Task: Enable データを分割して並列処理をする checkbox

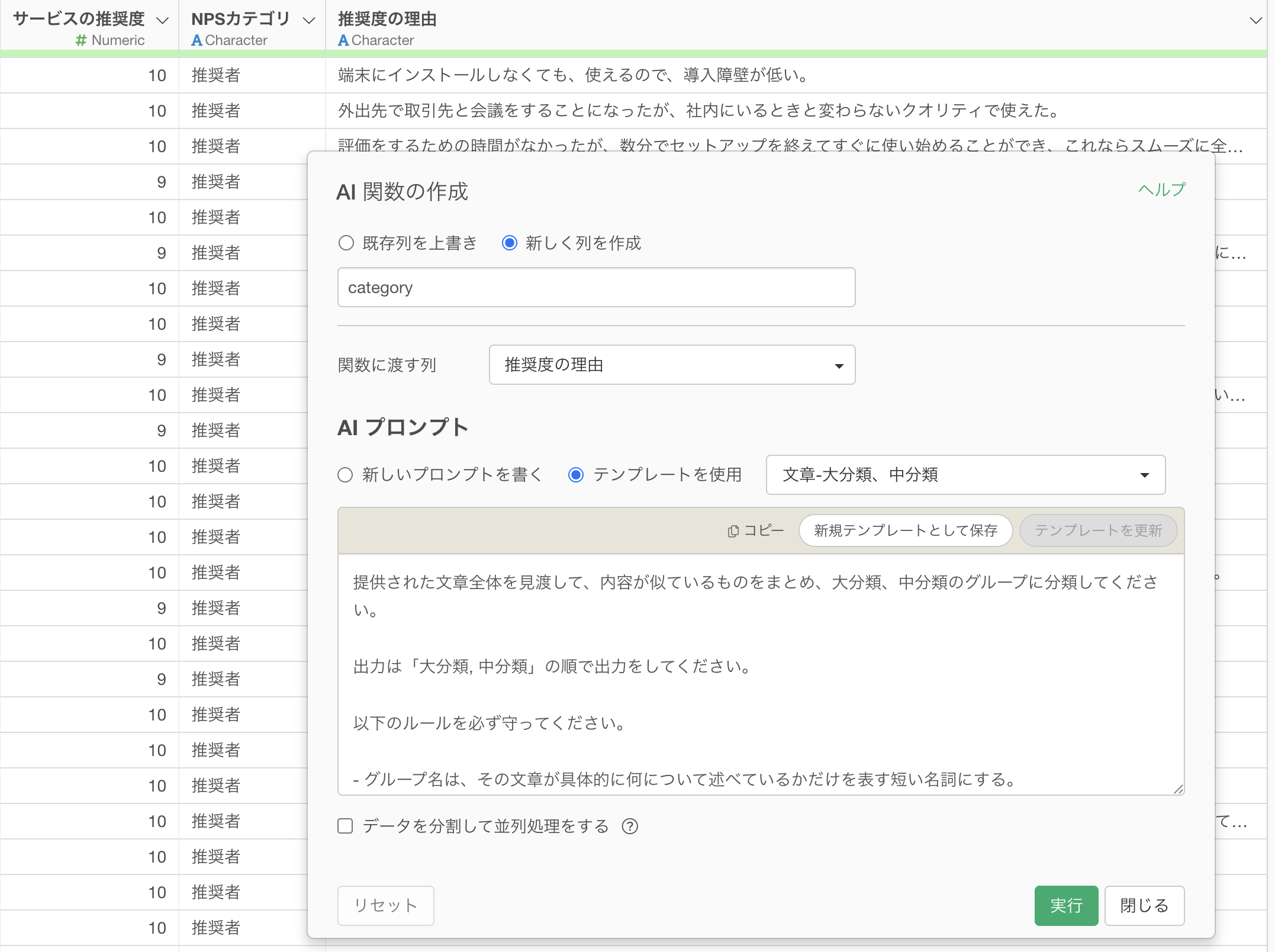Action: pos(345,826)
